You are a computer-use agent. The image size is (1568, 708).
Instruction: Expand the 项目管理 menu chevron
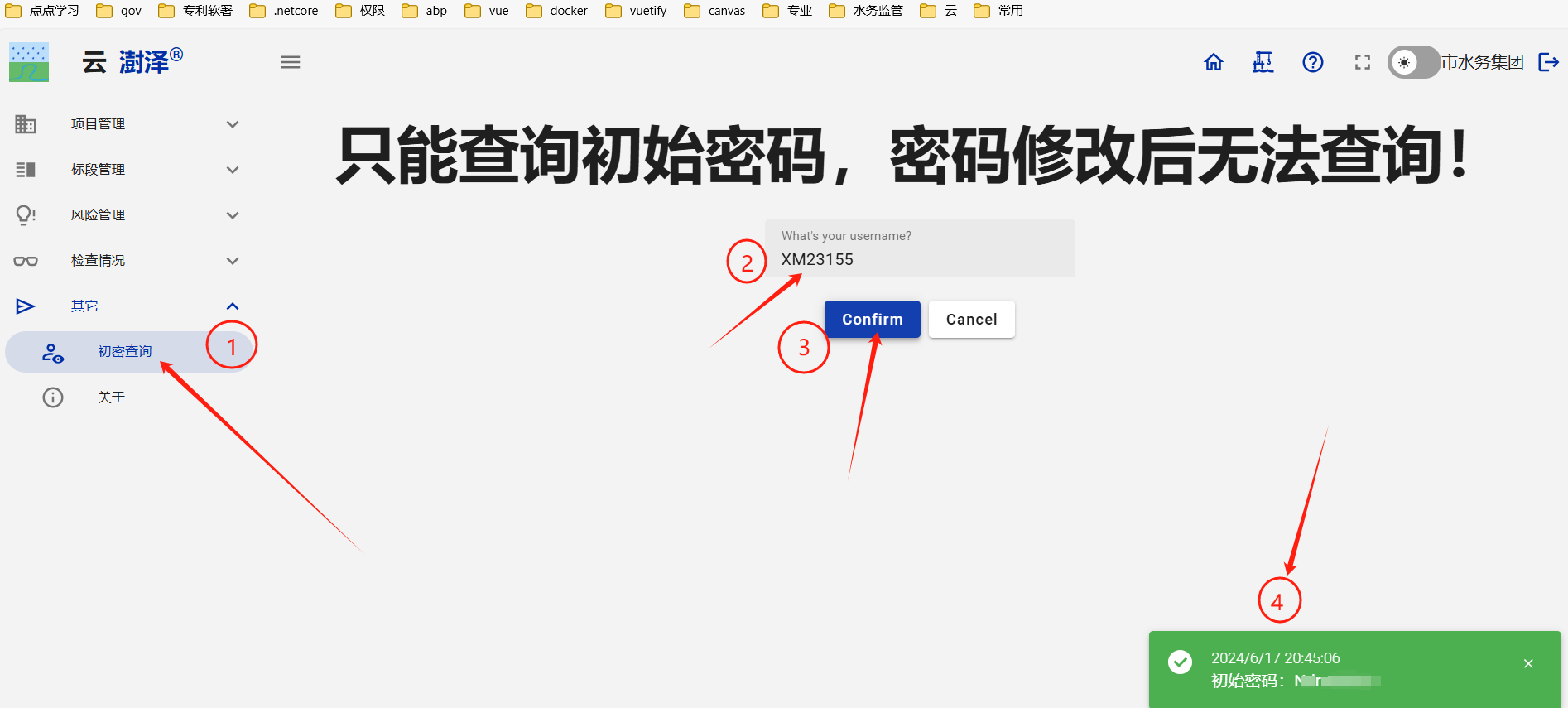pos(233,124)
